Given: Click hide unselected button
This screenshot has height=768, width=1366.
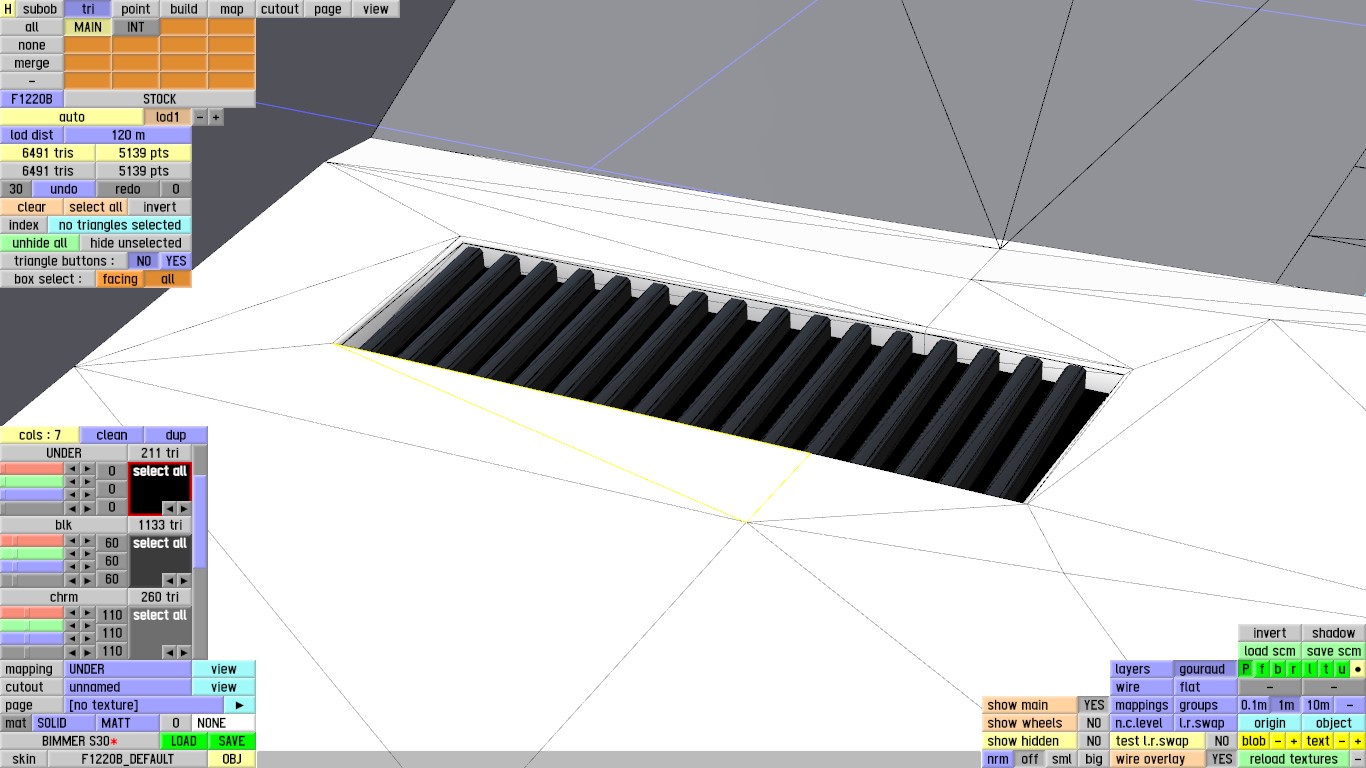Looking at the screenshot, I should point(136,243).
